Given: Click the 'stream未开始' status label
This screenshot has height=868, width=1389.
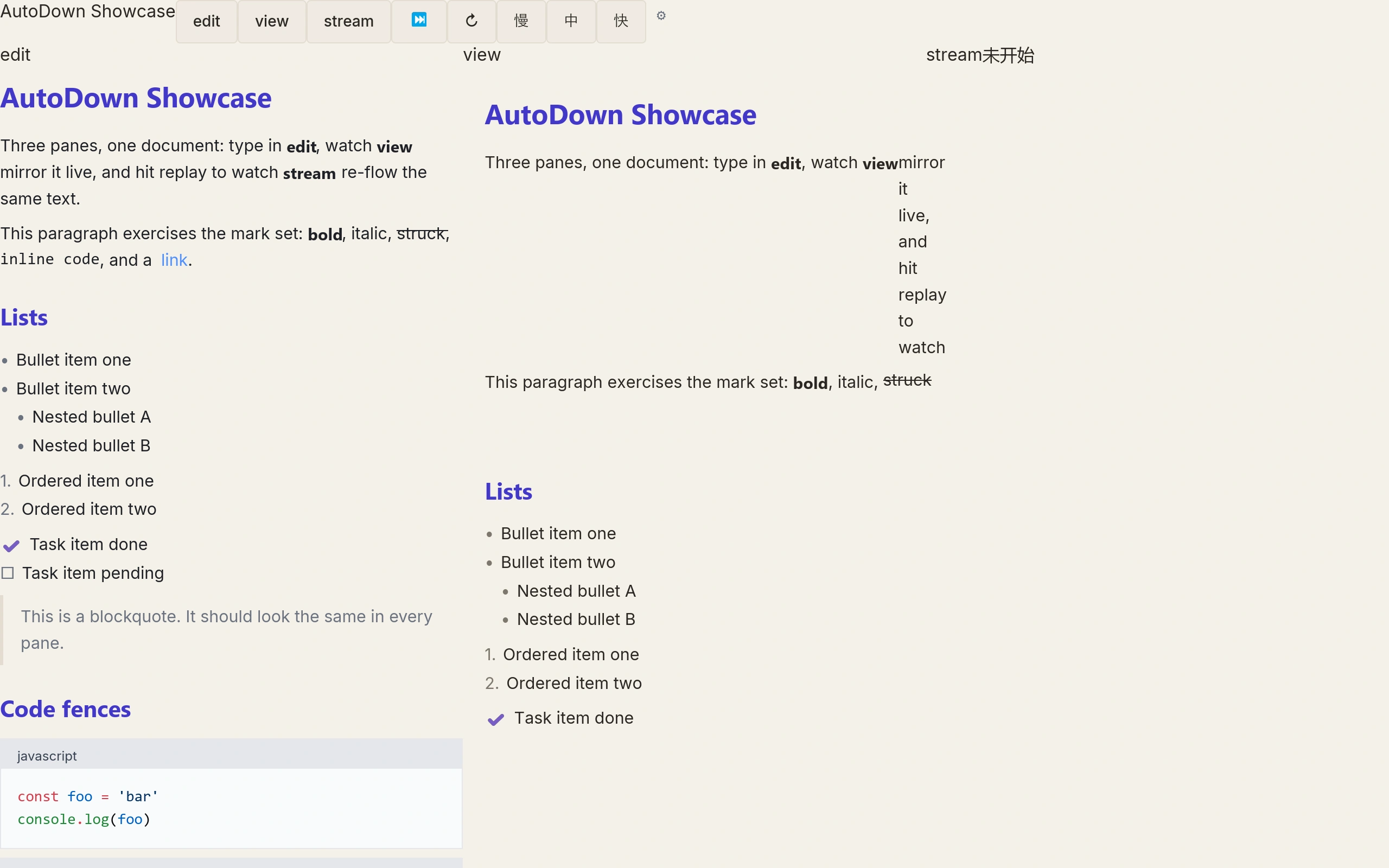Looking at the screenshot, I should tap(980, 55).
